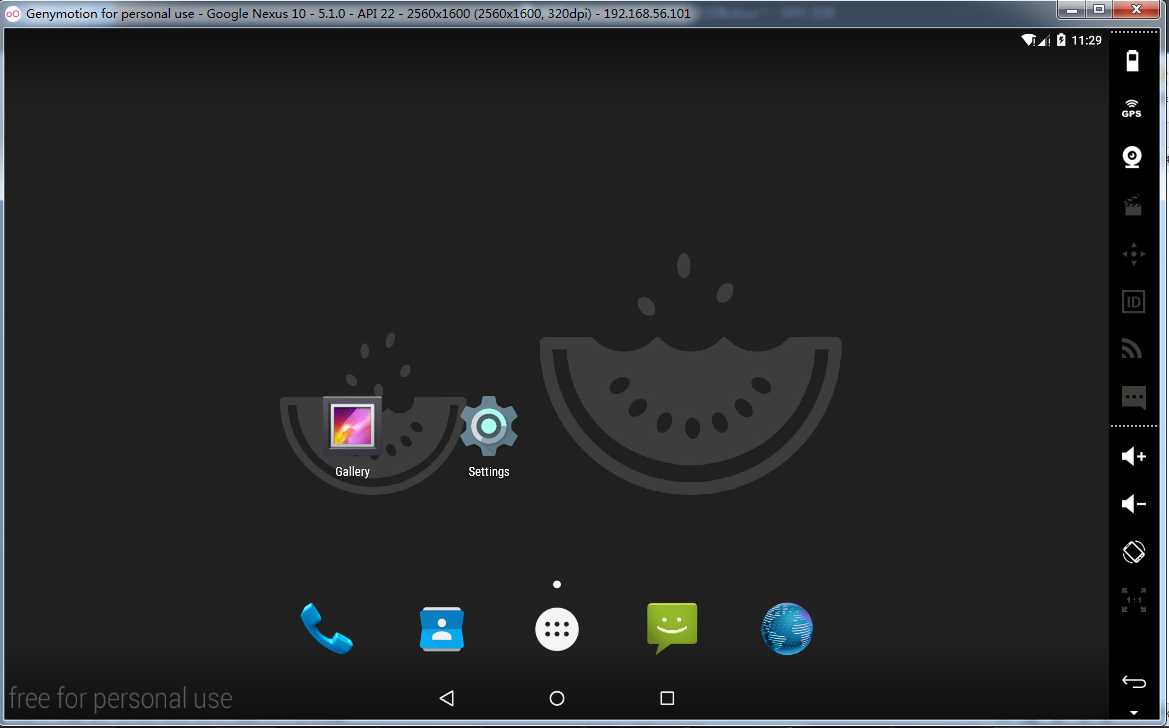
Task: Click Genymotion sidebar back arrow button
Action: (x=1133, y=681)
